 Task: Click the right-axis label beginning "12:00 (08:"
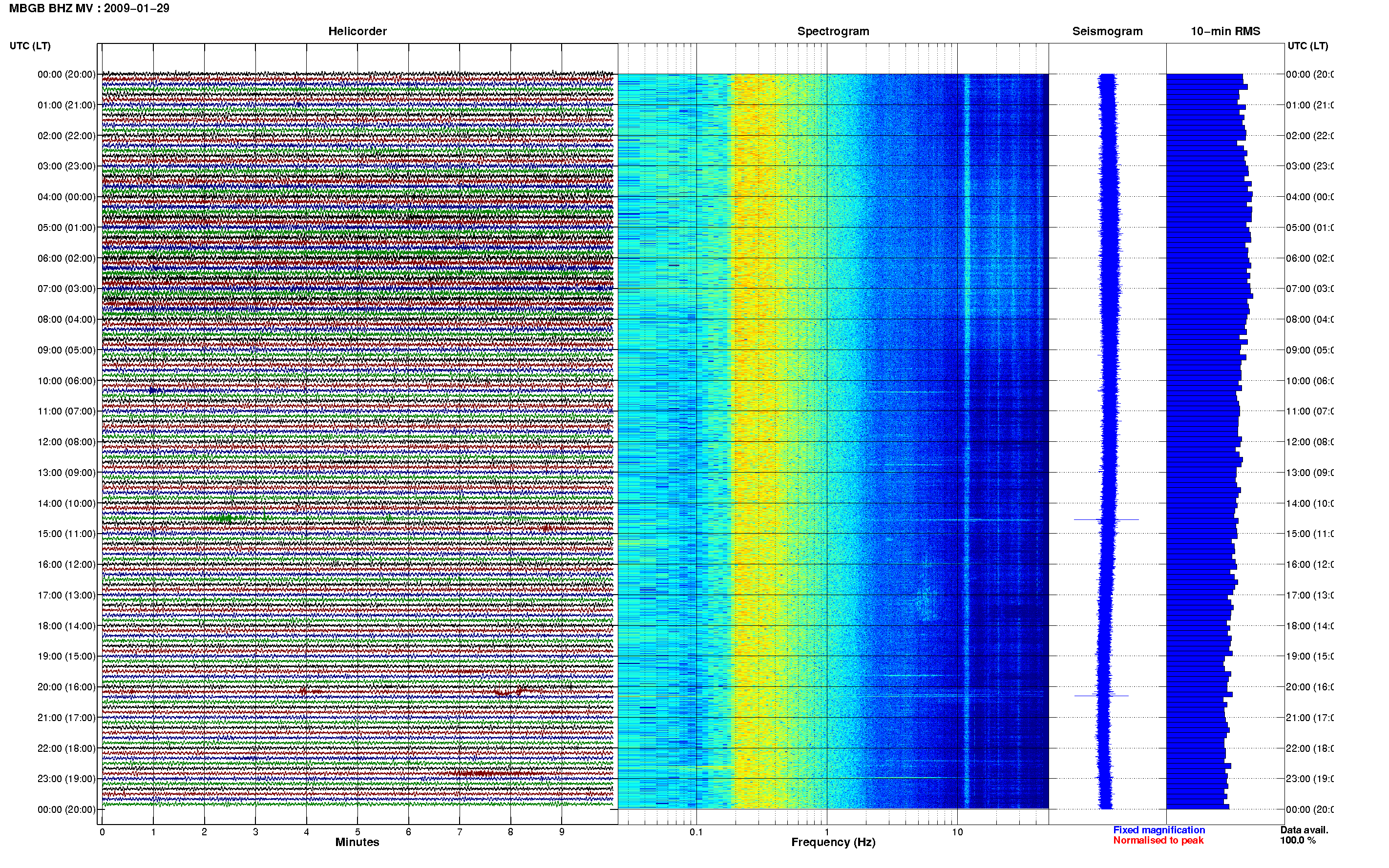[x=1310, y=442]
